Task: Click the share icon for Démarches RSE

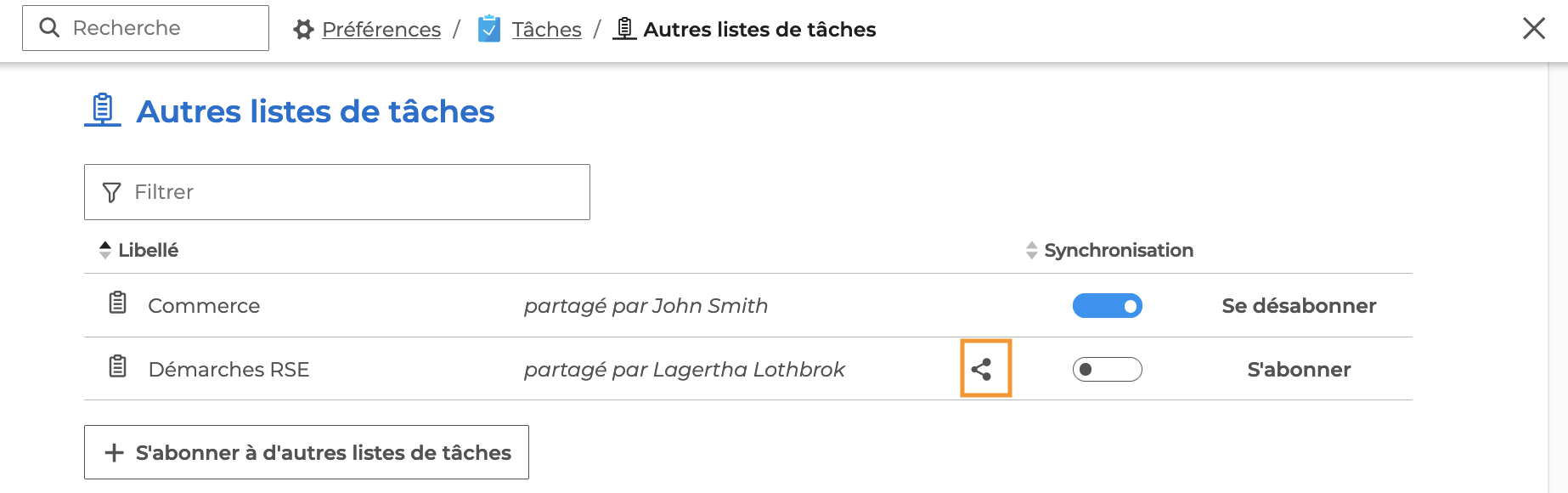Action: [981, 369]
